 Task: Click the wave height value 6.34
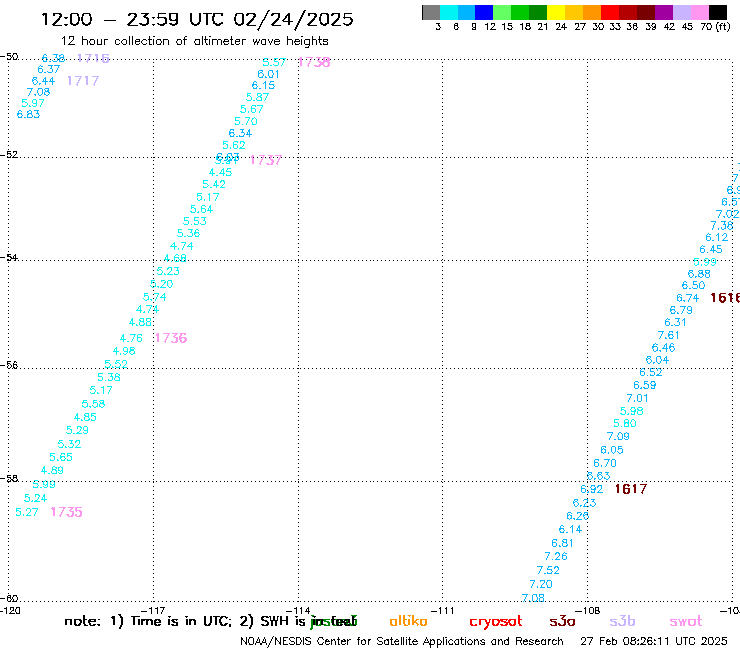[240, 134]
